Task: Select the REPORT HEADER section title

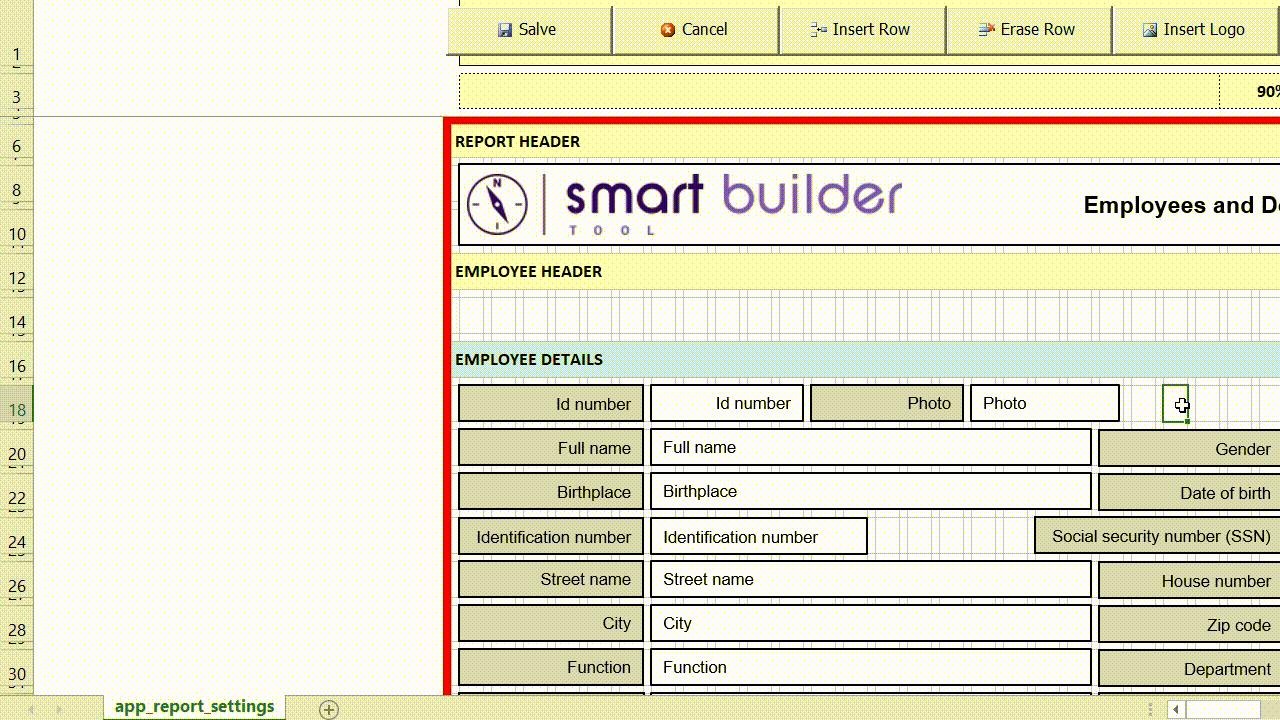Action: coord(517,142)
